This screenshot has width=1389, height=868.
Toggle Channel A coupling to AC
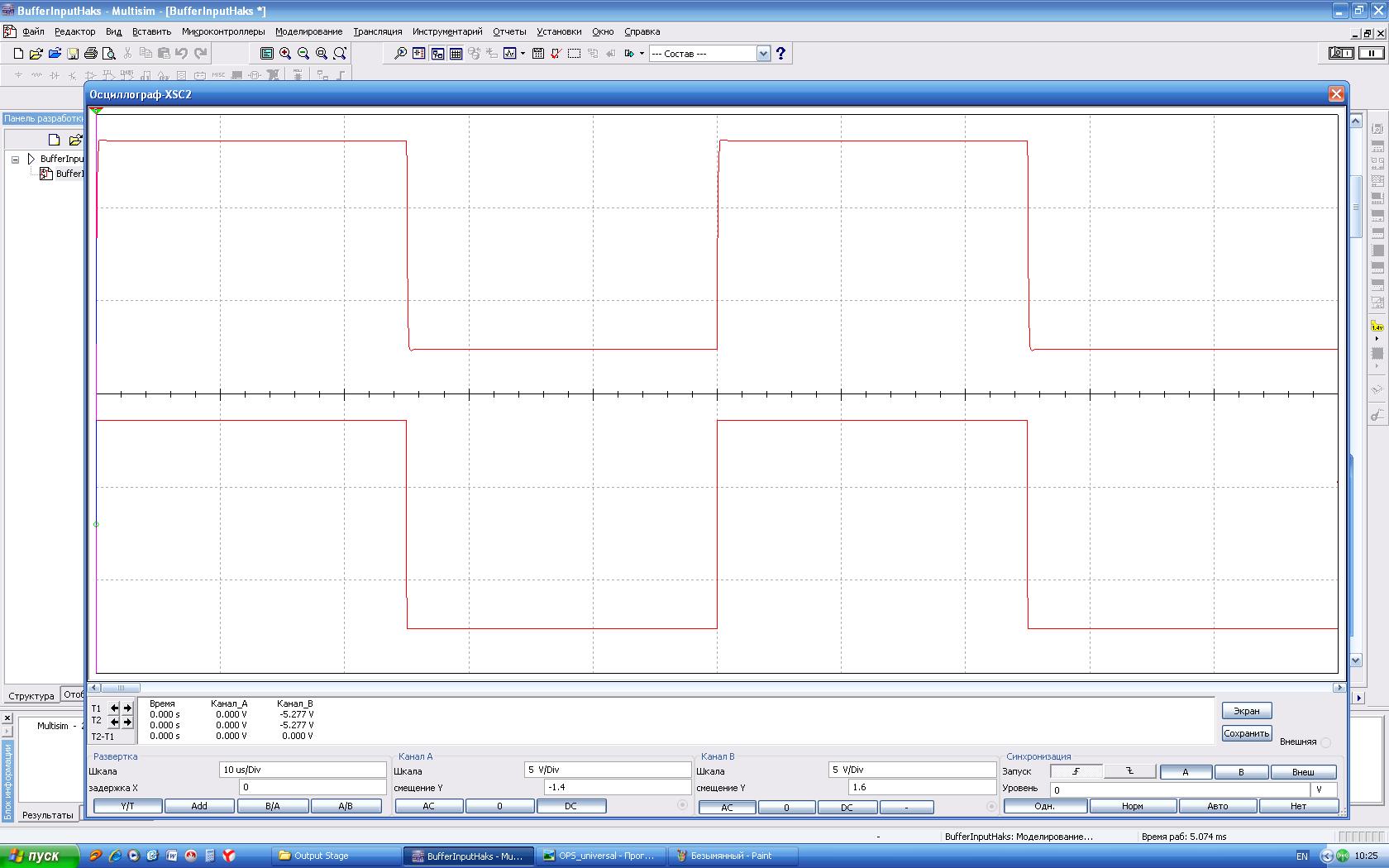click(428, 806)
